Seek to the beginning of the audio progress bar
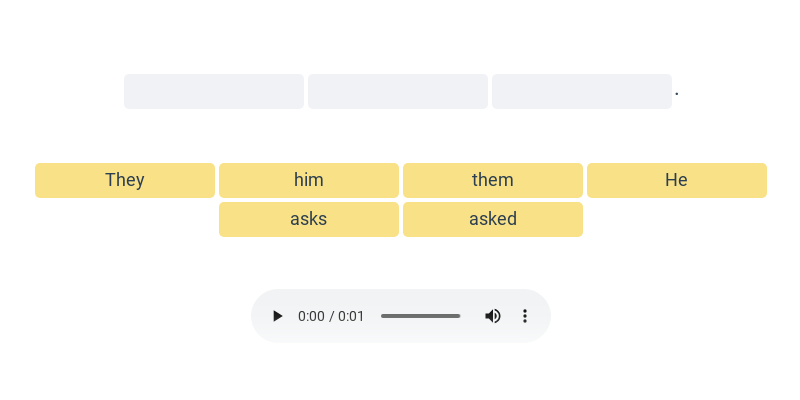800x400 pixels. 382,316
